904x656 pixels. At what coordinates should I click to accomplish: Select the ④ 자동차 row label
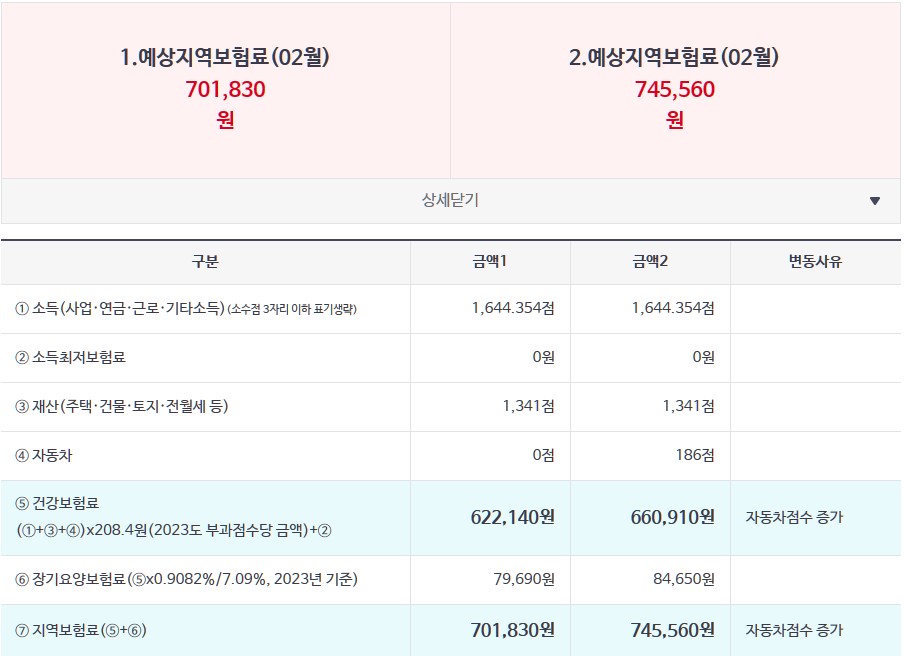(44, 455)
